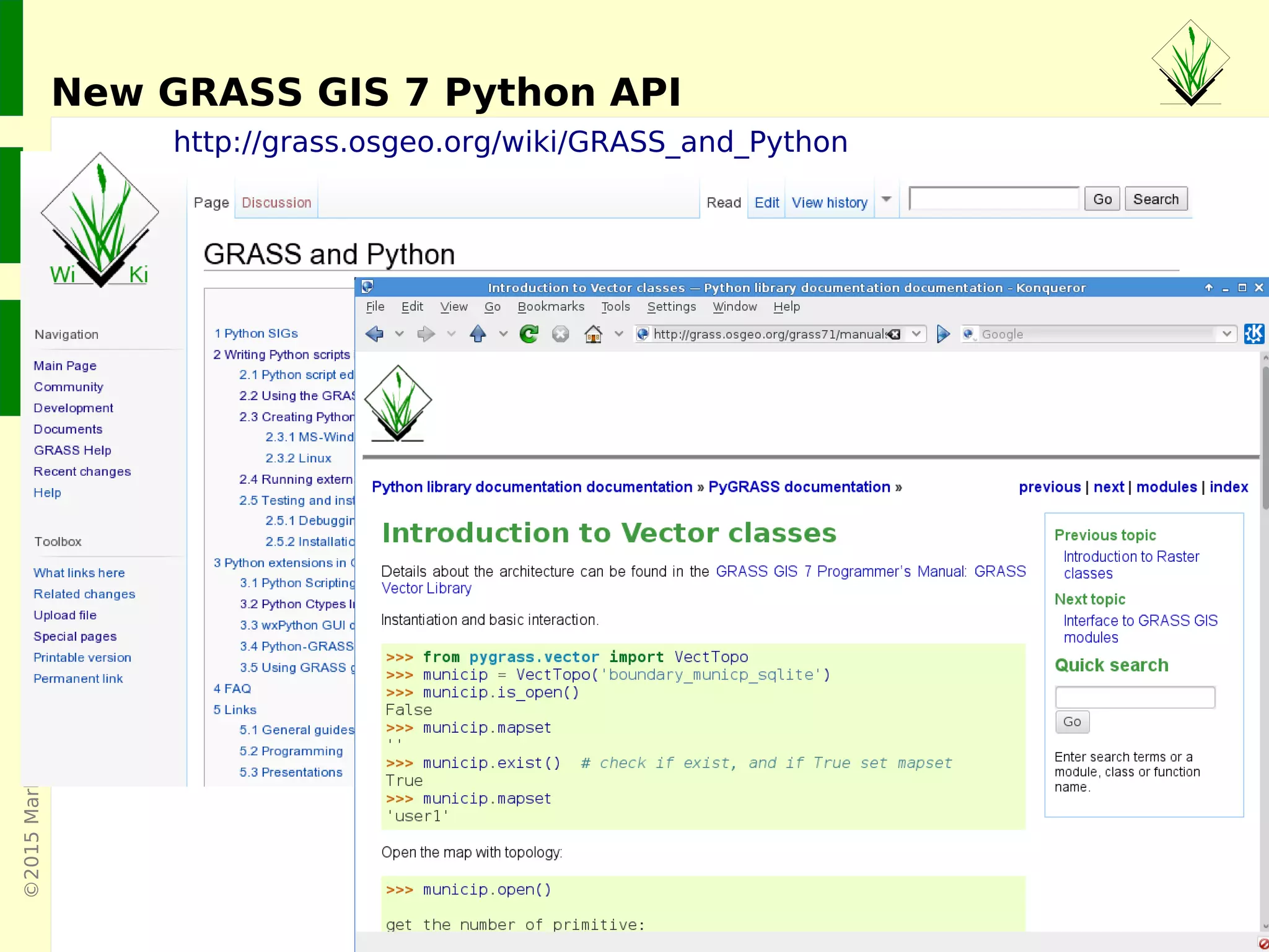Open the Recent changes wiki link
Screen dimensions: 1269x952
click(x=82, y=471)
